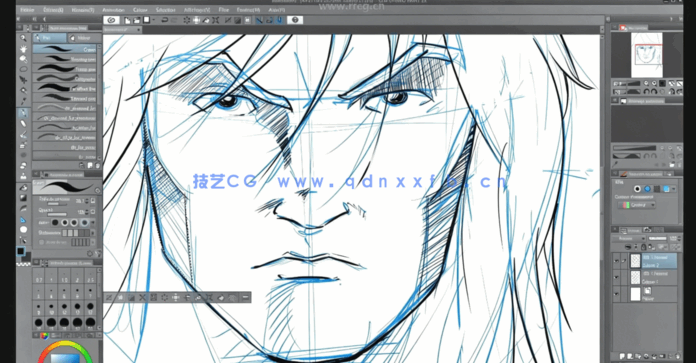696x363 pixels.
Task: Toggle visibility of the second layer
Action: [x=616, y=277]
